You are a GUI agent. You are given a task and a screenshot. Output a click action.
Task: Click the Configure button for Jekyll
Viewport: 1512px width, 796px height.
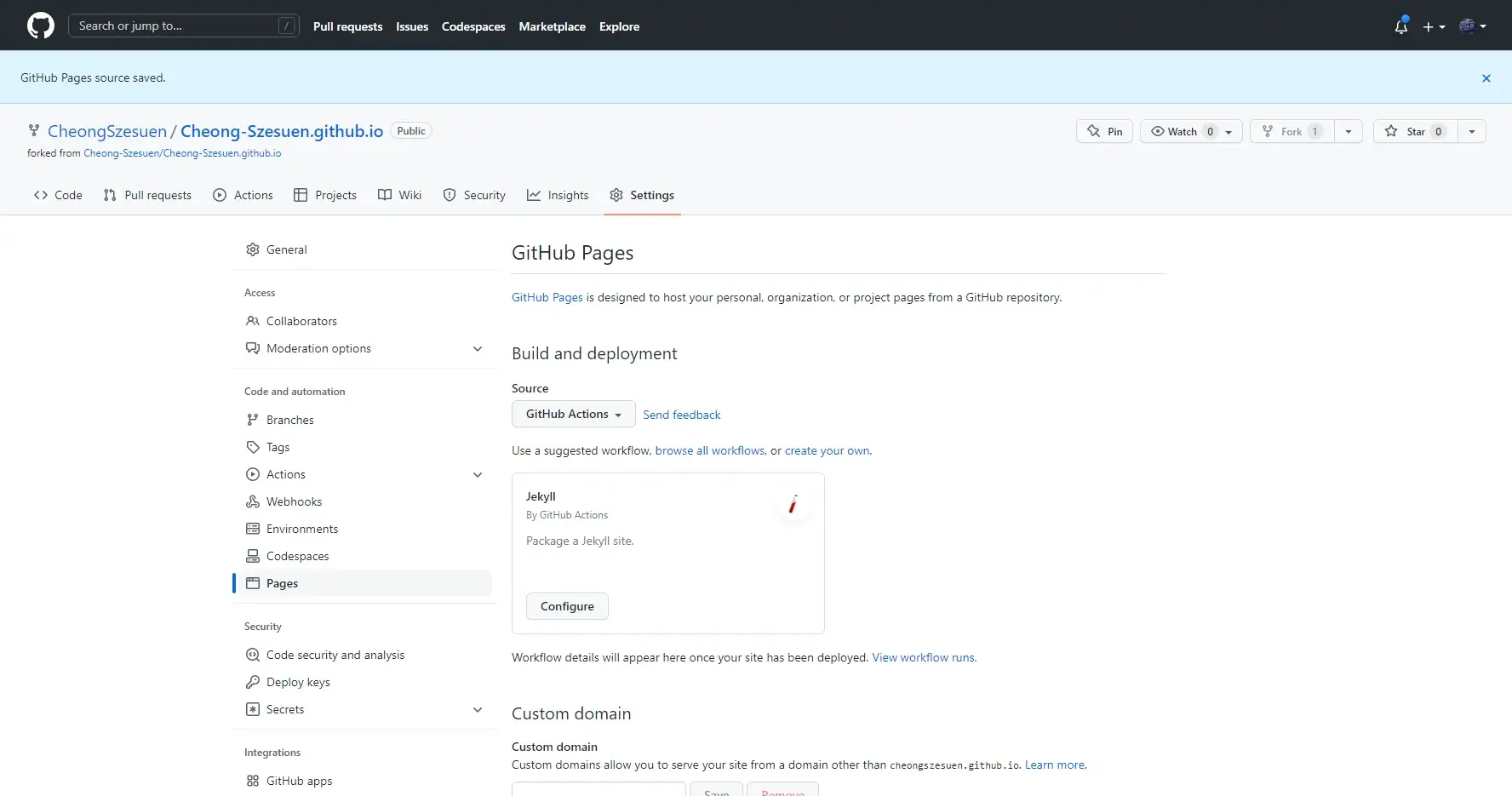click(x=567, y=606)
